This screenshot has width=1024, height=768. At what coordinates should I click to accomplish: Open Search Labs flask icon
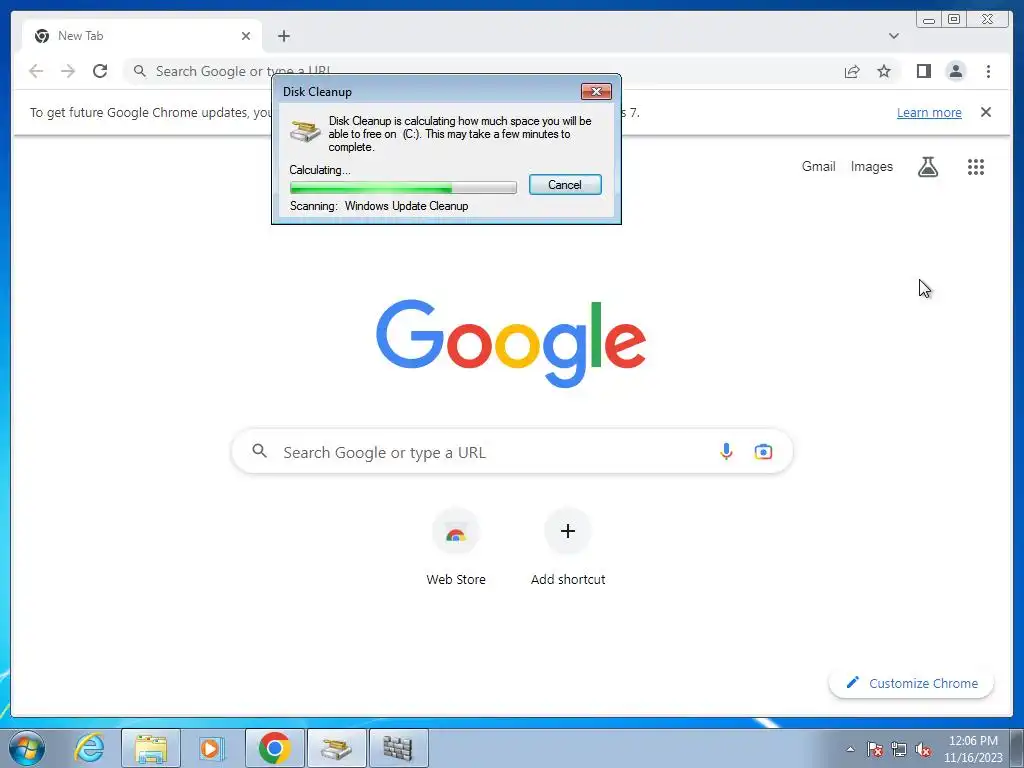coord(927,167)
